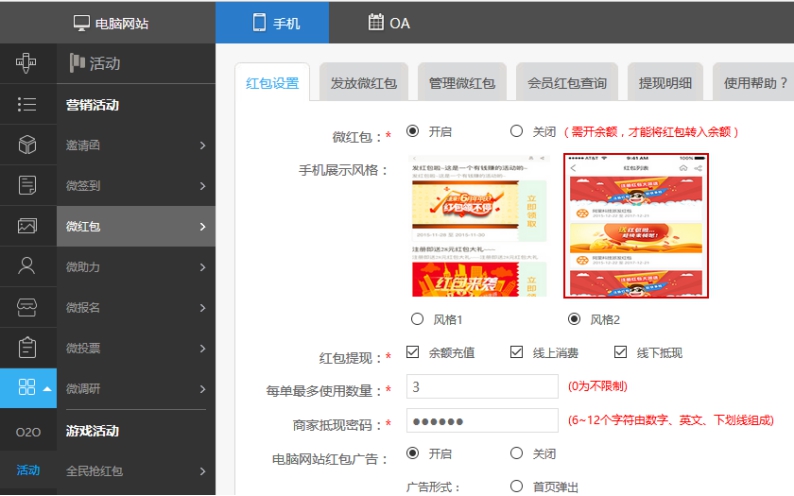Viewport: 794px width, 496px height.
Task: Click the list icon in left sidebar
Action: point(27,105)
